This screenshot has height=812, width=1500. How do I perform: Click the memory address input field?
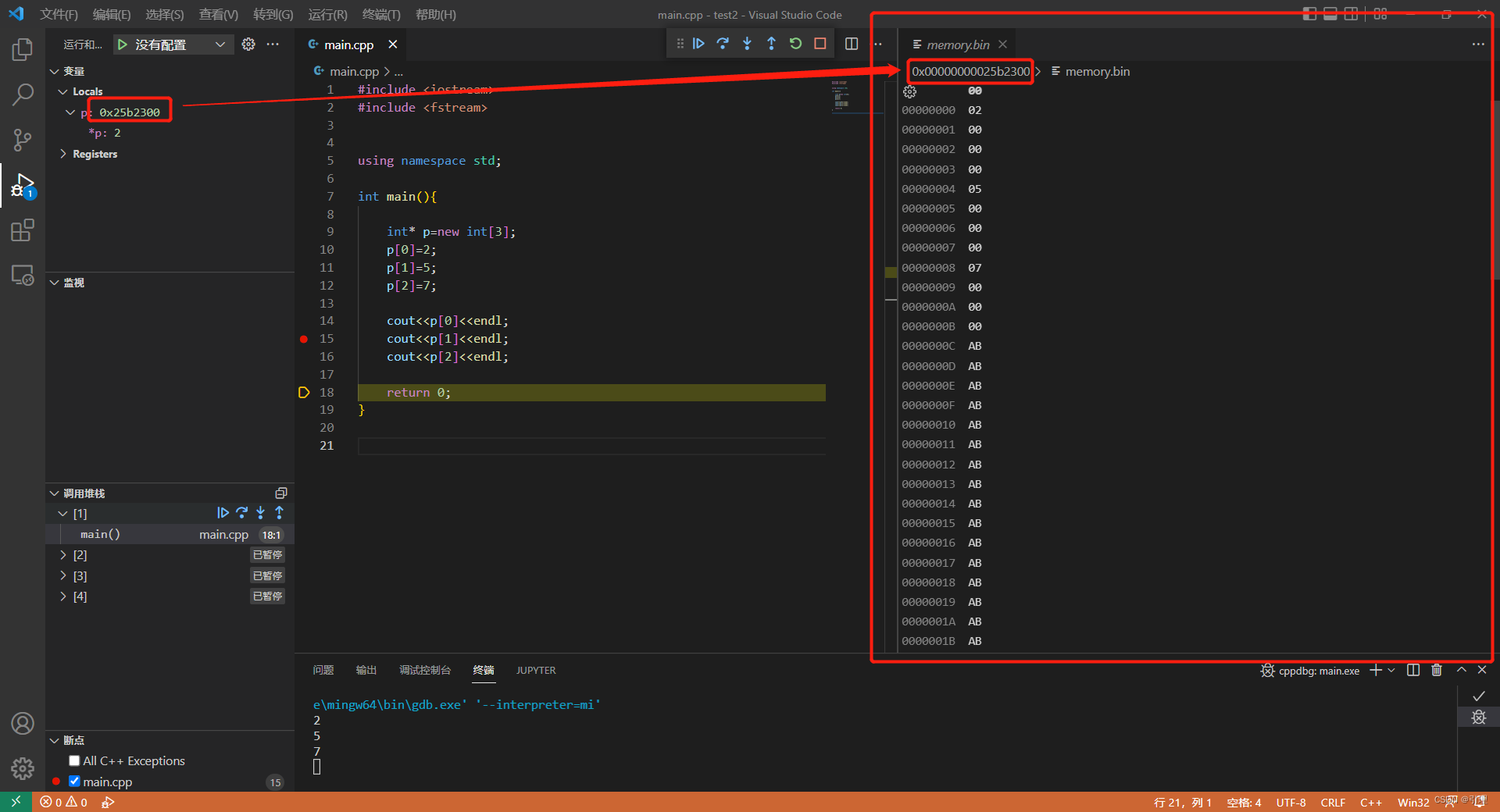(x=969, y=71)
